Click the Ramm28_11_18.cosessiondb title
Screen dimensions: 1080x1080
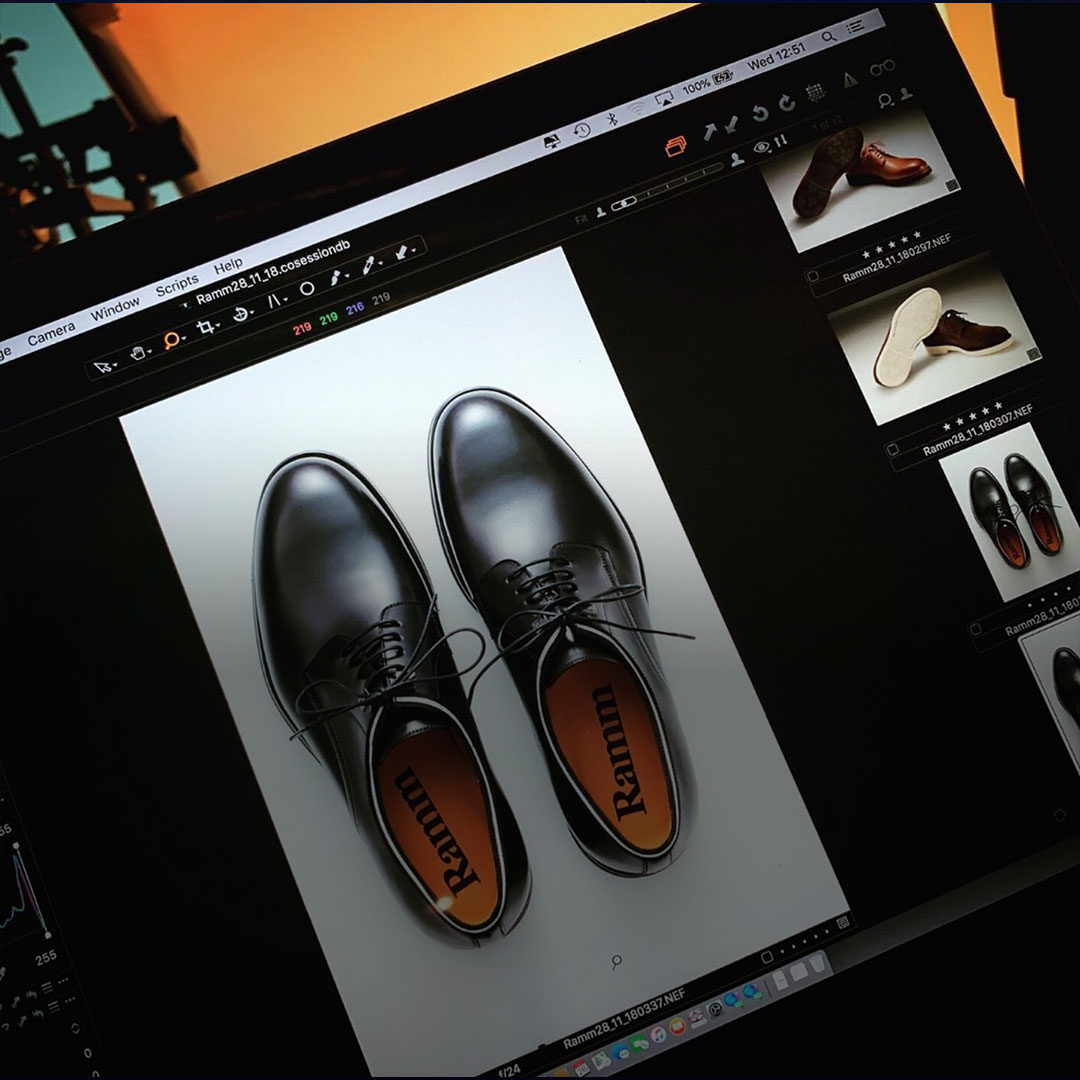pyautogui.click(x=272, y=273)
